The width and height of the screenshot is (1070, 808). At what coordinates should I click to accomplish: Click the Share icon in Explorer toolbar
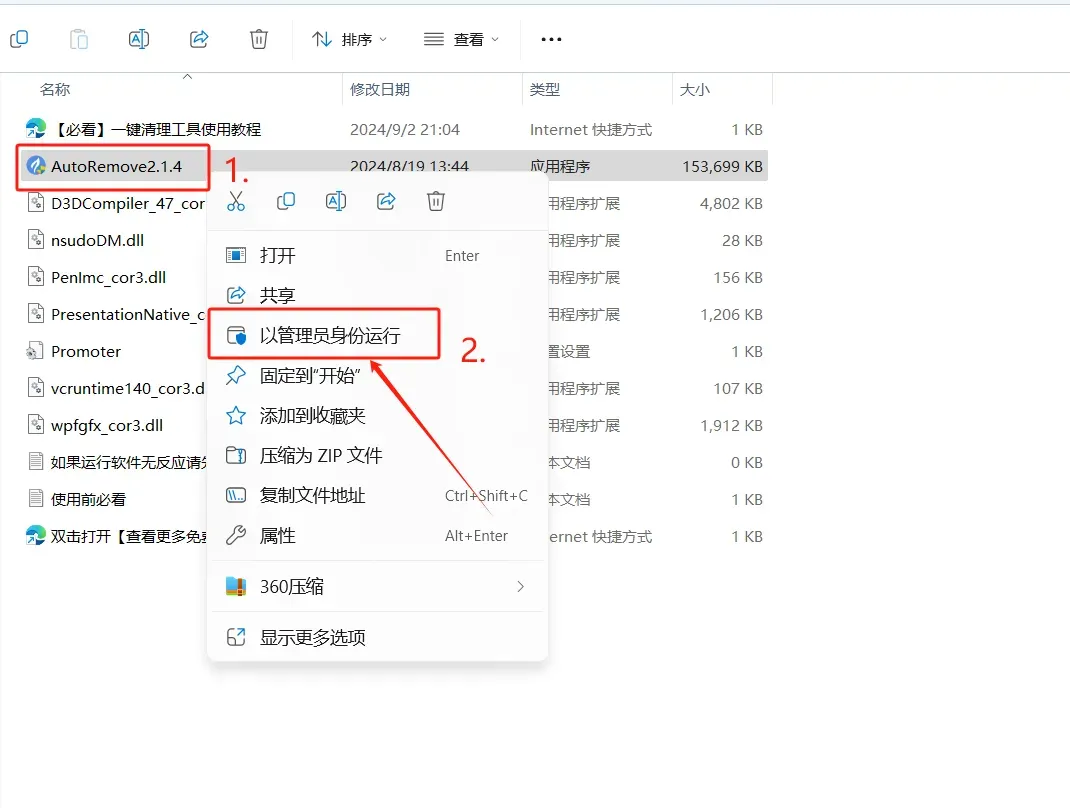pos(199,40)
